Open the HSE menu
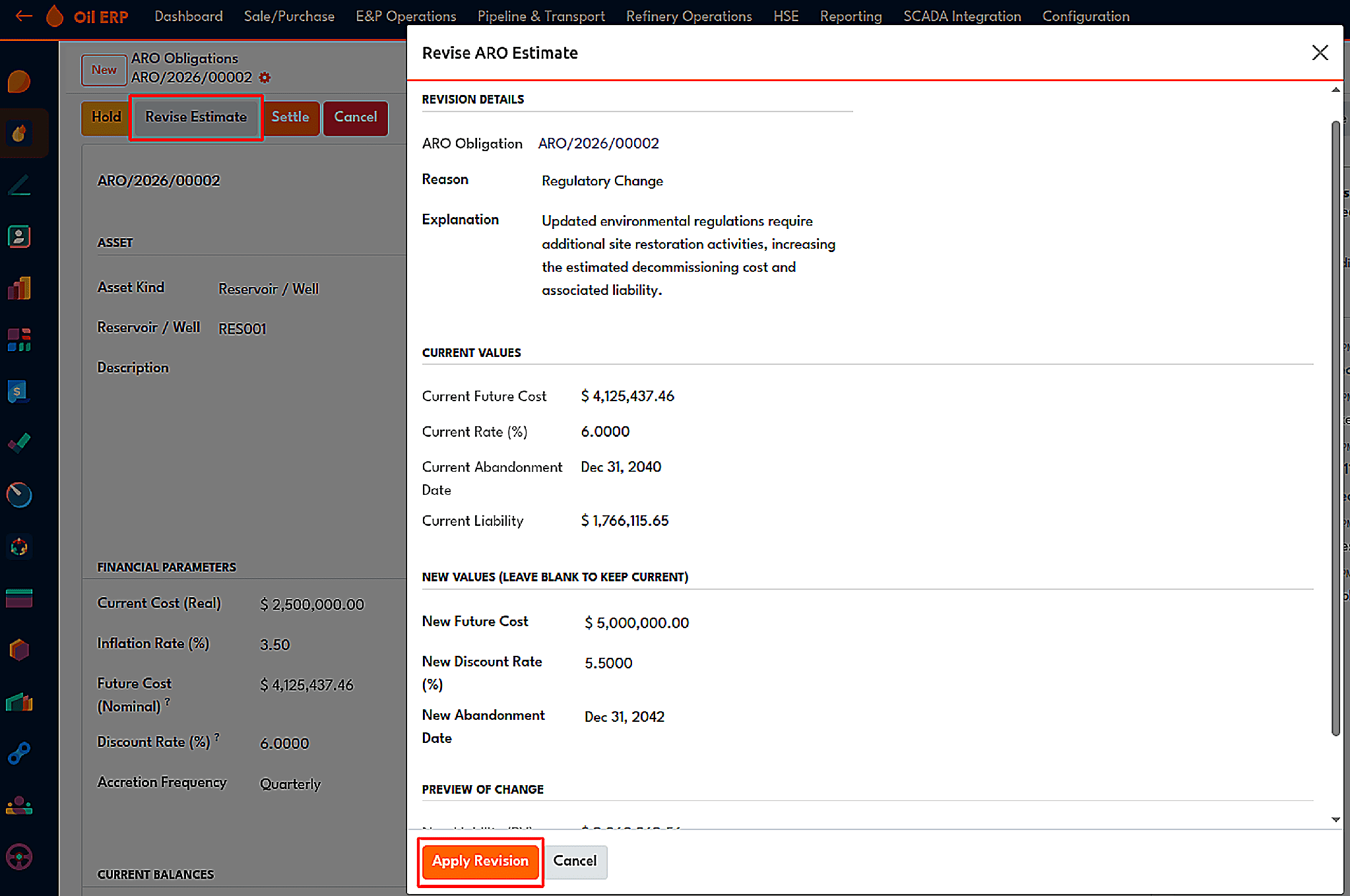Viewport: 1350px width, 896px height. pyautogui.click(x=786, y=16)
